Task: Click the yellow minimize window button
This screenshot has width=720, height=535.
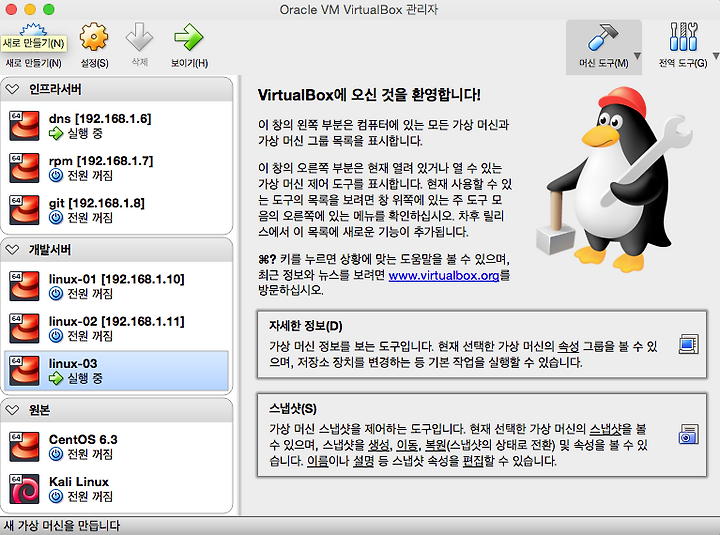Action: point(30,9)
